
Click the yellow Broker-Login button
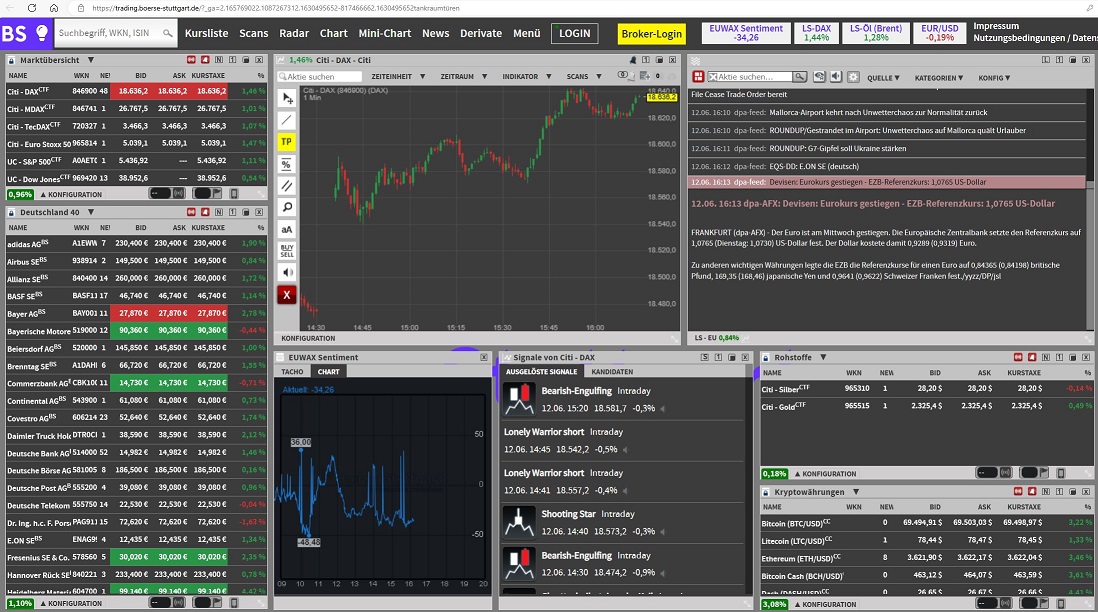click(651, 33)
